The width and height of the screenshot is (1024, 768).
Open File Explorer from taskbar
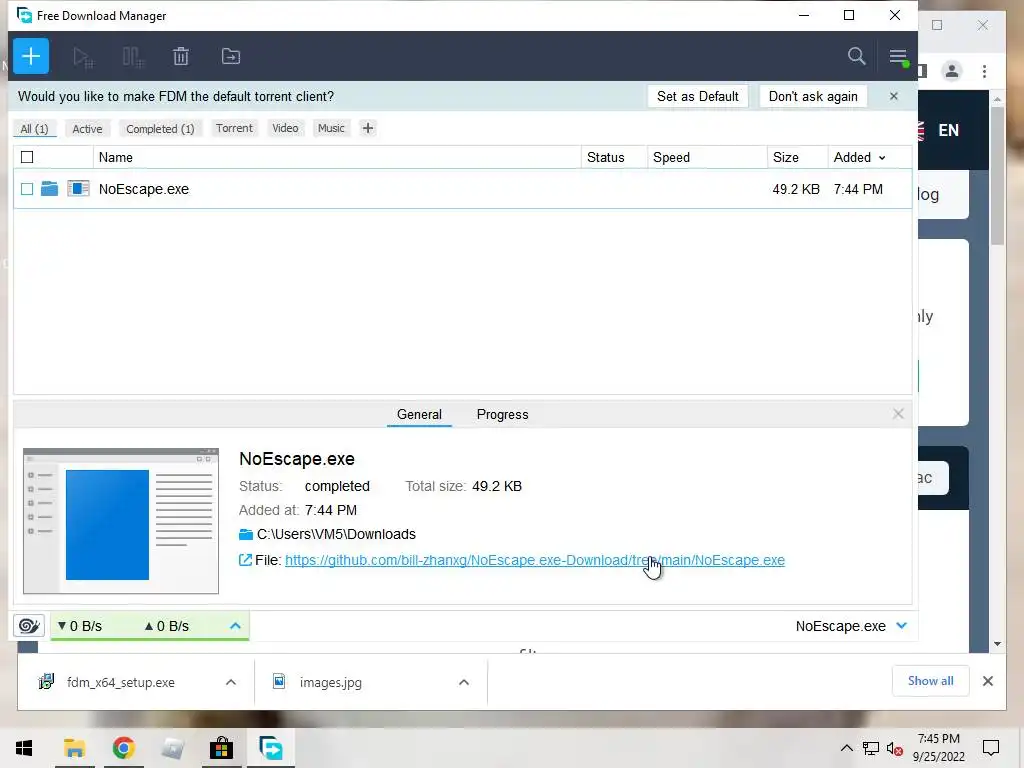click(74, 748)
